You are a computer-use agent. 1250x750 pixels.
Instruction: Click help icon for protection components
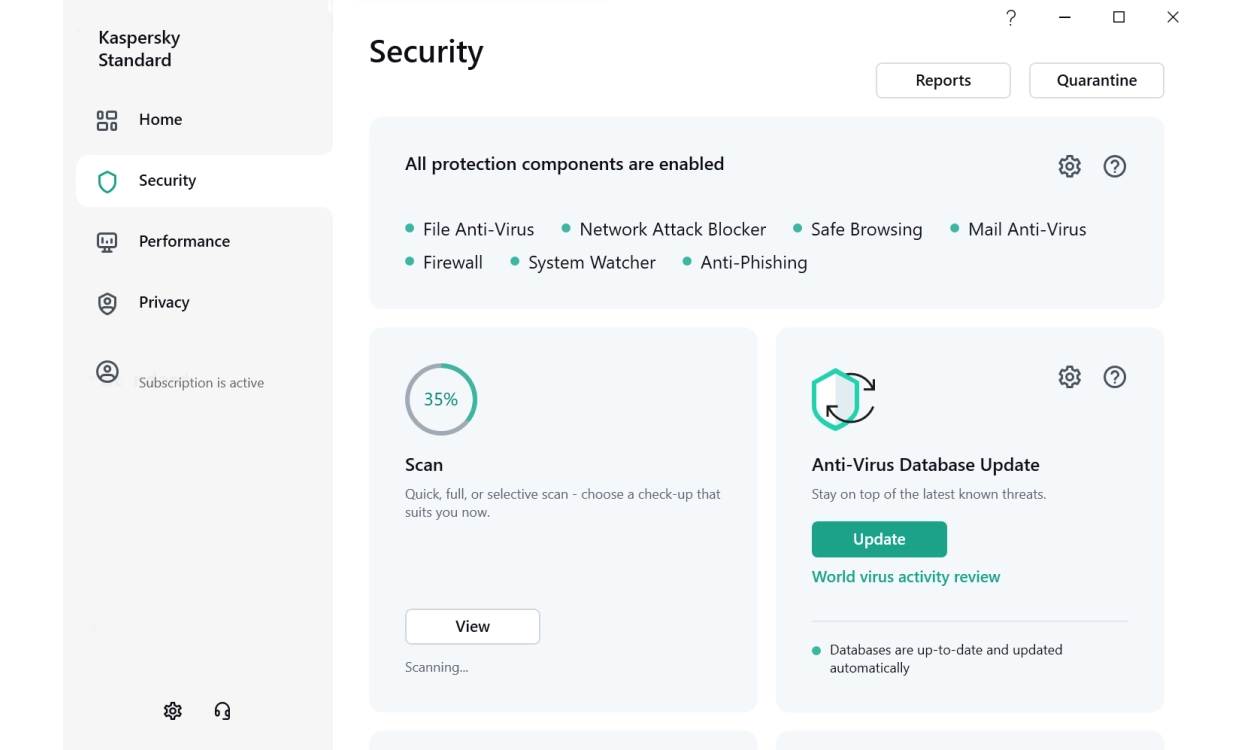[1114, 167]
